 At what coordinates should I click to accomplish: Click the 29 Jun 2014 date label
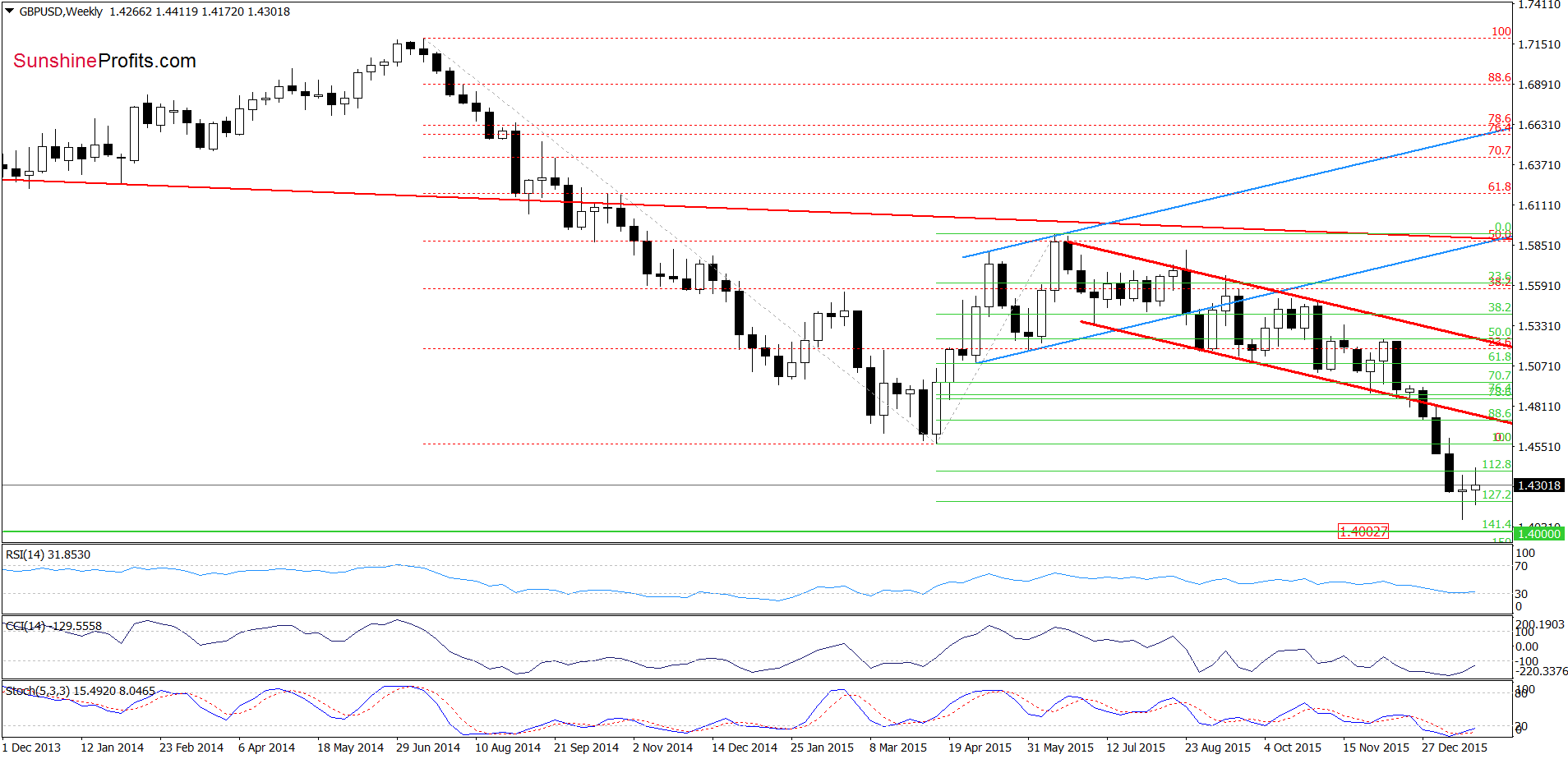pyautogui.click(x=428, y=747)
